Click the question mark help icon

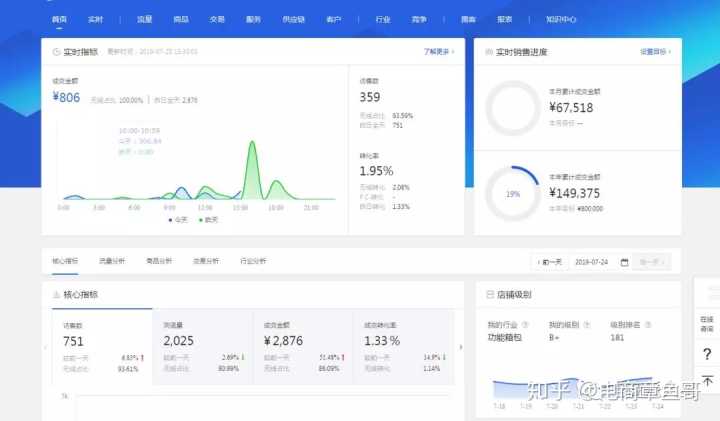point(707,354)
